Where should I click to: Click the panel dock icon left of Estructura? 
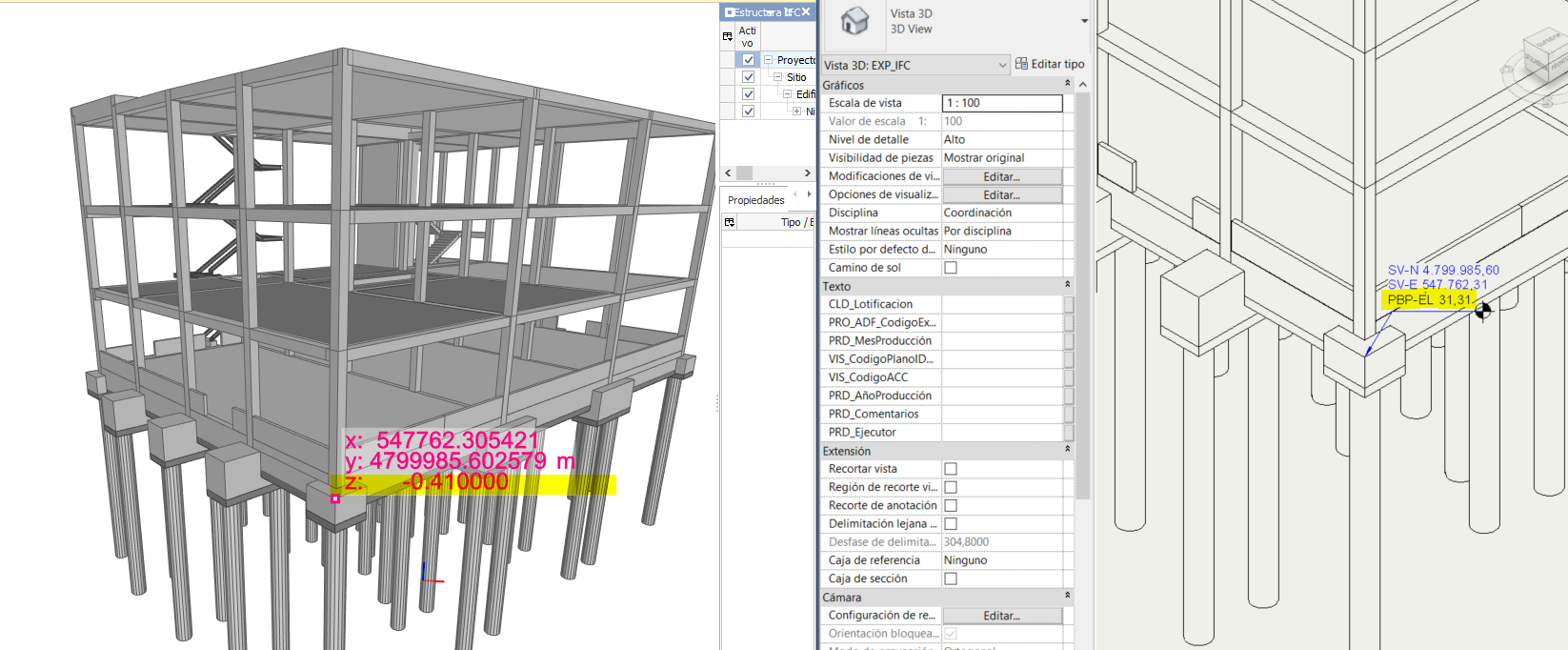tap(729, 12)
